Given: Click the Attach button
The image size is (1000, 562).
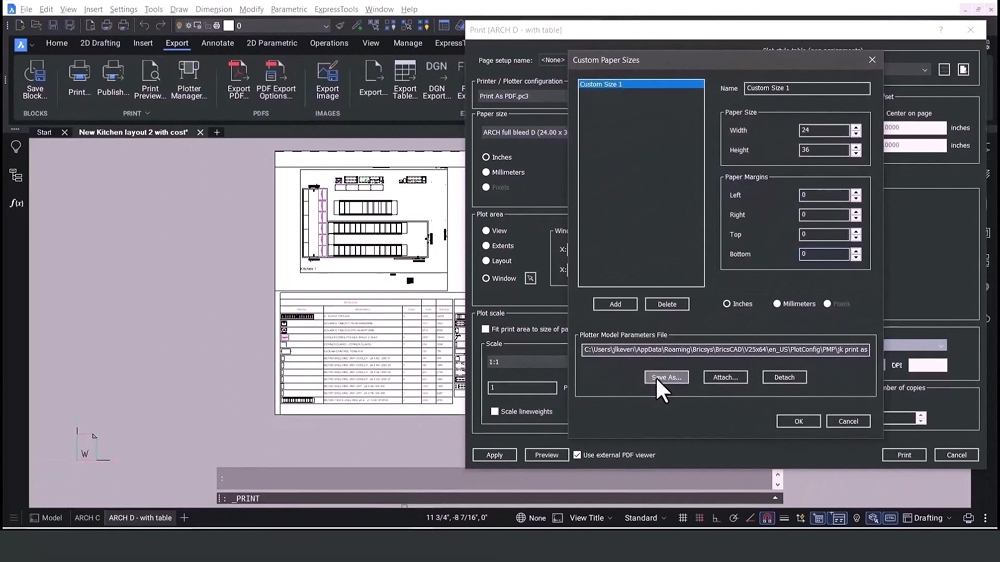Looking at the screenshot, I should pos(725,377).
